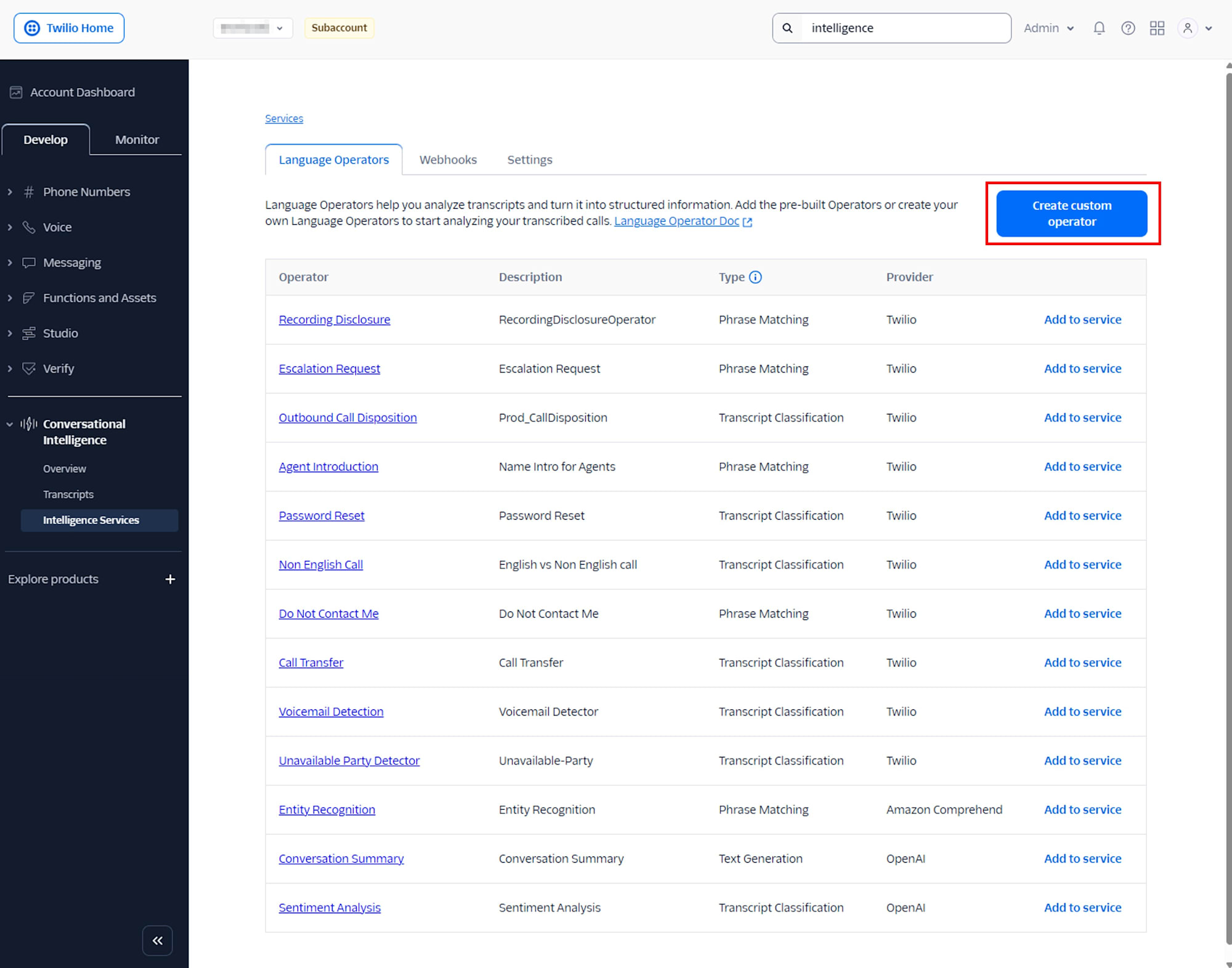Open the user avatar menu
This screenshot has height=968, width=1232.
[x=1187, y=28]
